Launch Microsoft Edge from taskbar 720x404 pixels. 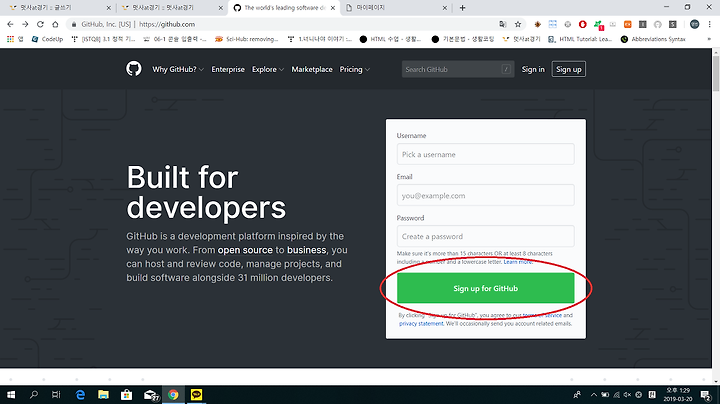tap(80, 395)
